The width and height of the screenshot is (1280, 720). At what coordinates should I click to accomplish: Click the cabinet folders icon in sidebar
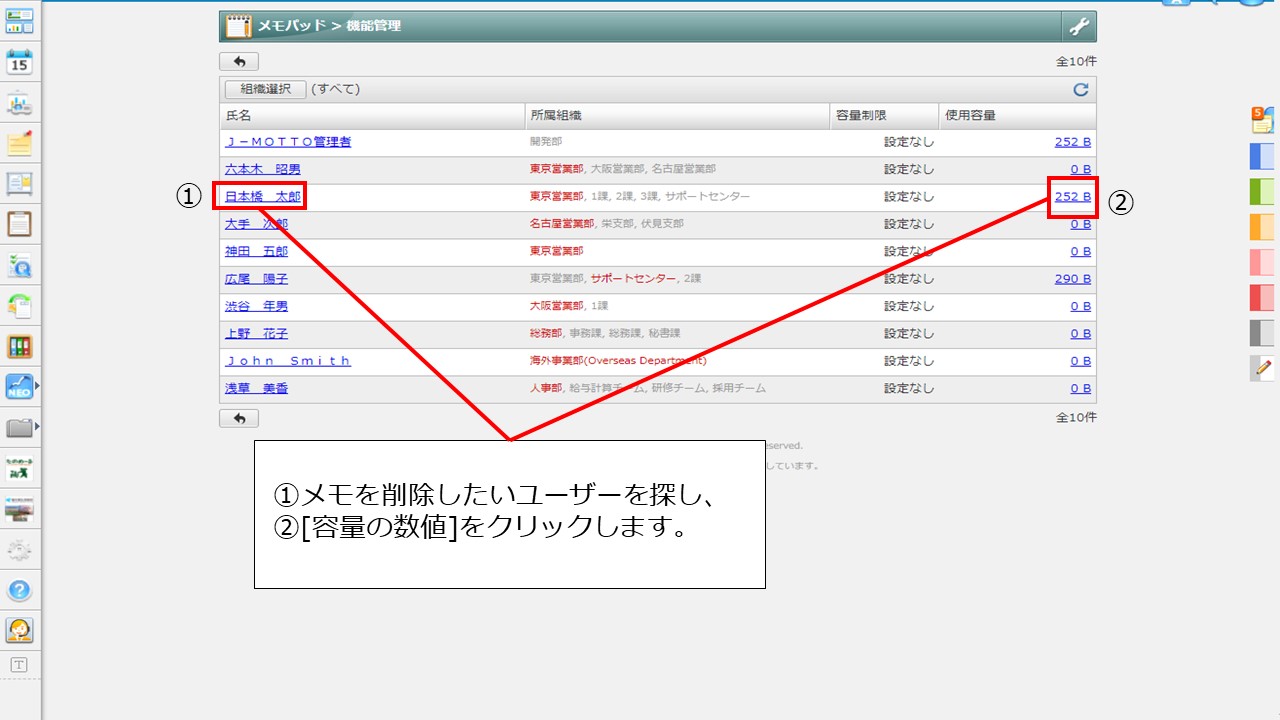click(20, 347)
